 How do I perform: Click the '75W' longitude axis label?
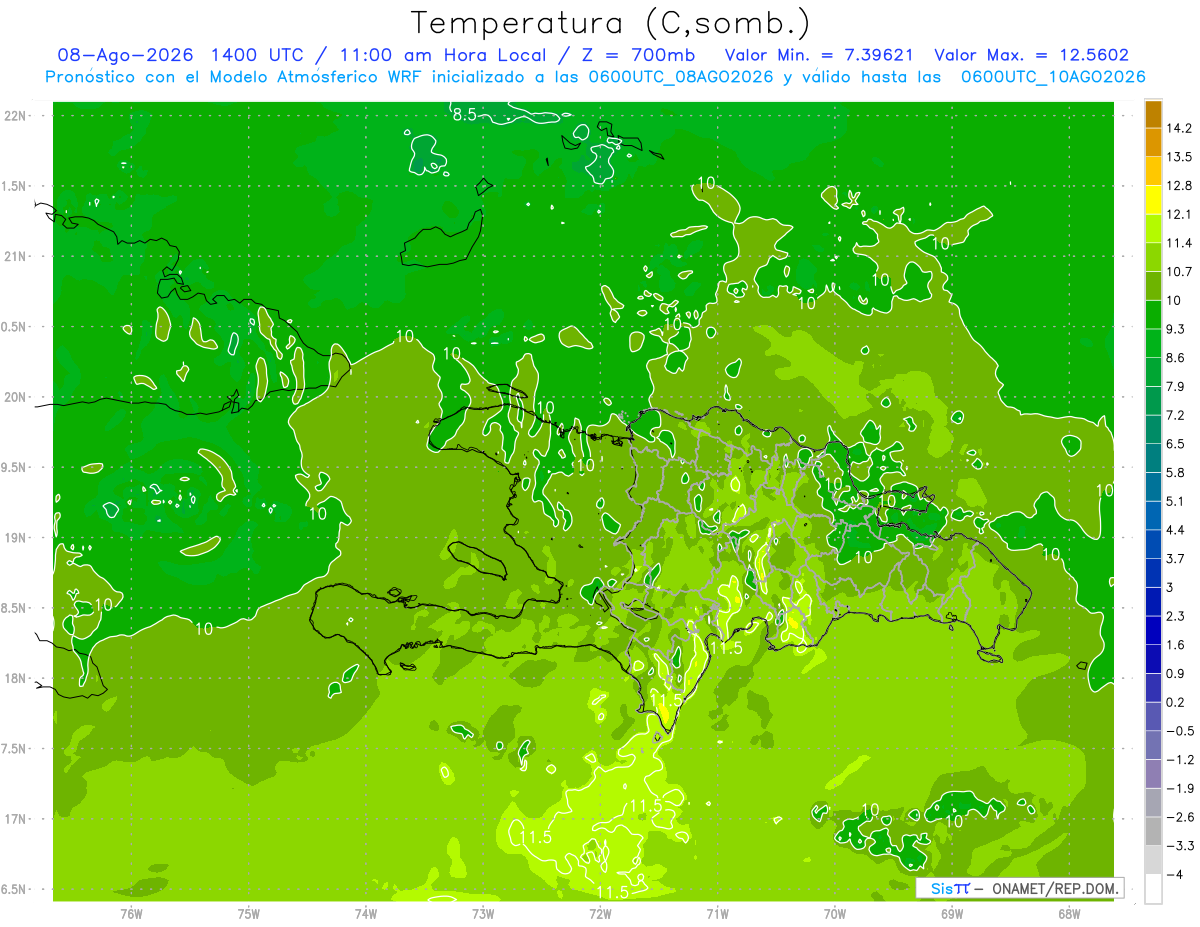(249, 914)
